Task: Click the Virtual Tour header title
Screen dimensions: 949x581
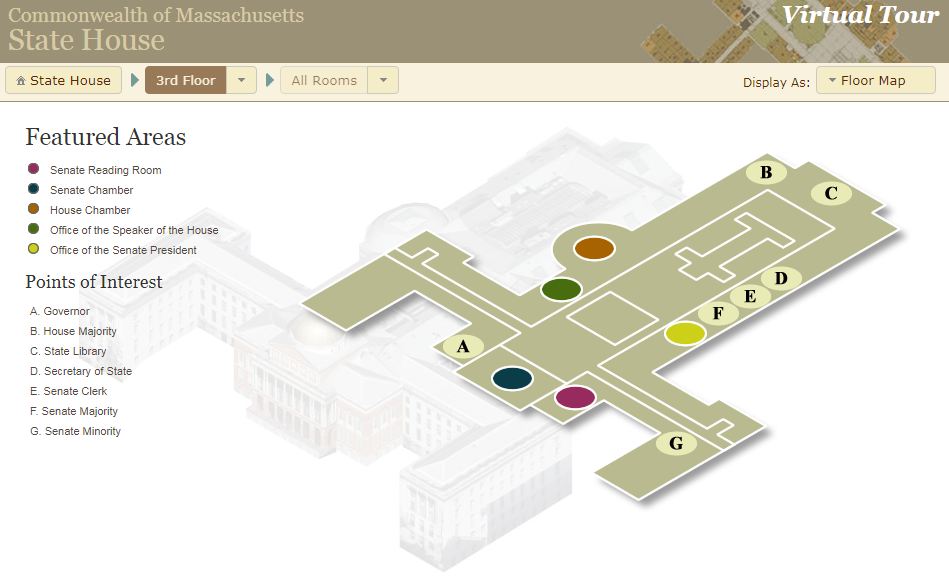Action: click(x=860, y=15)
